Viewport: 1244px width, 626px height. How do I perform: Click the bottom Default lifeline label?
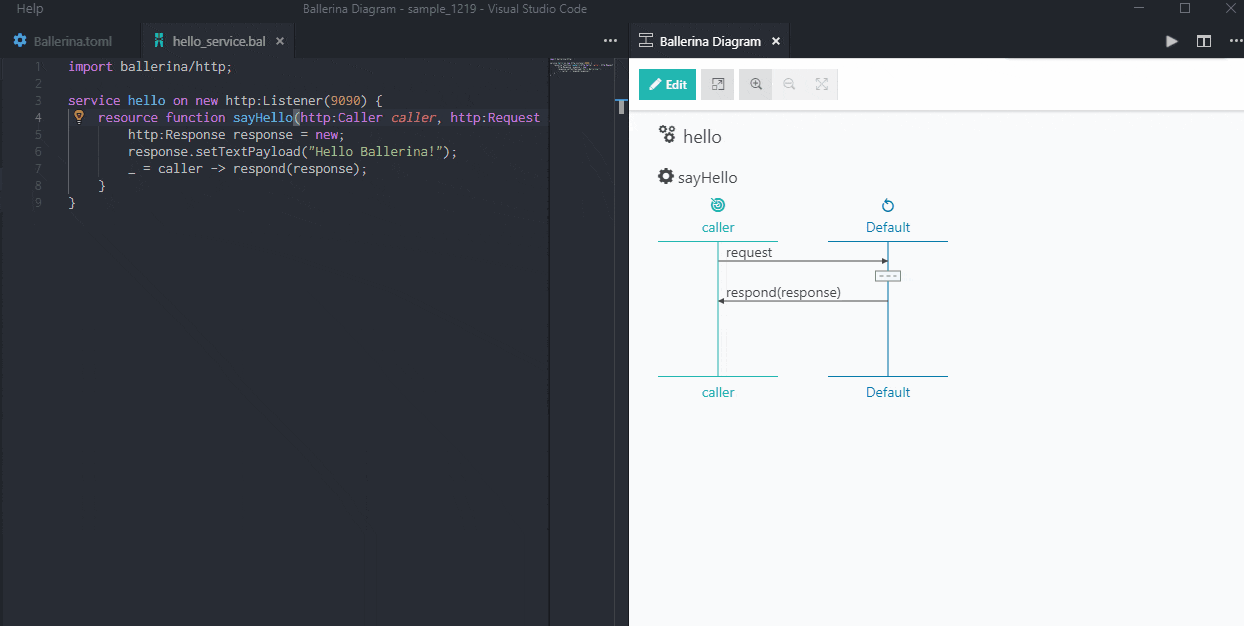(888, 393)
